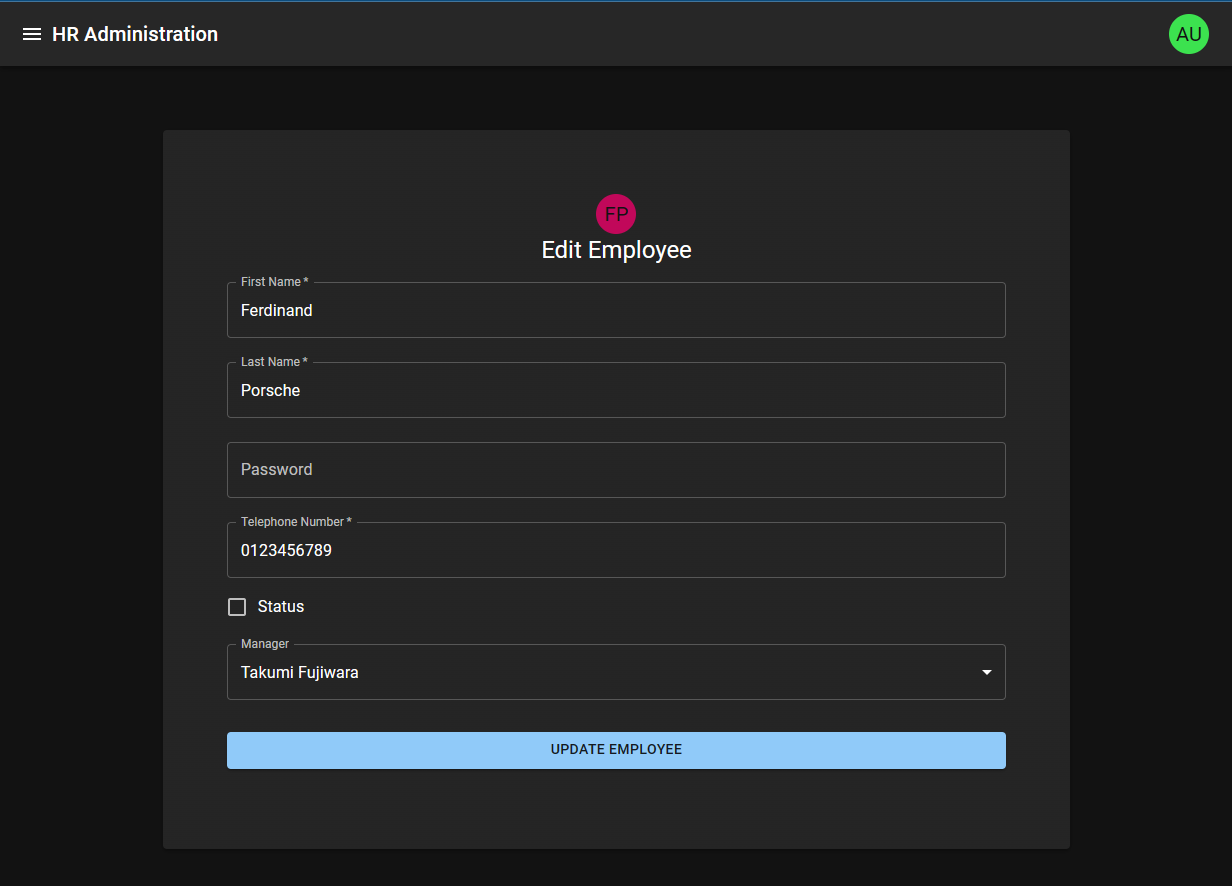Select Takumi Fujiwara in Manager field
Viewport: 1232px width, 886px height.
pyautogui.click(x=616, y=672)
